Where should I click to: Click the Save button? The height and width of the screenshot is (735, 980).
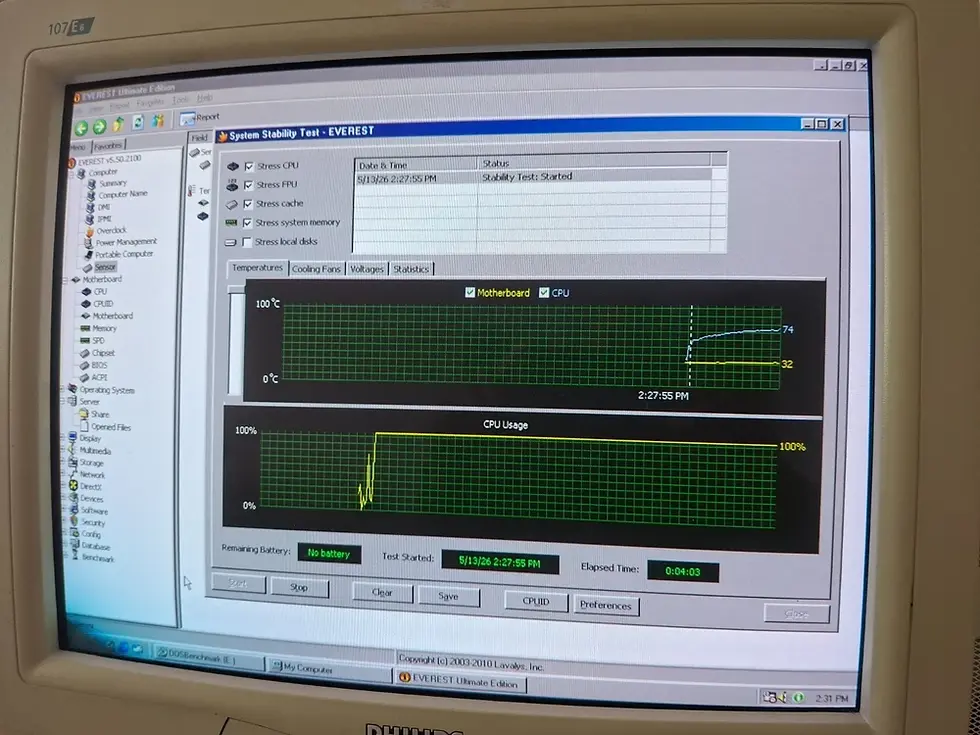[x=449, y=596]
